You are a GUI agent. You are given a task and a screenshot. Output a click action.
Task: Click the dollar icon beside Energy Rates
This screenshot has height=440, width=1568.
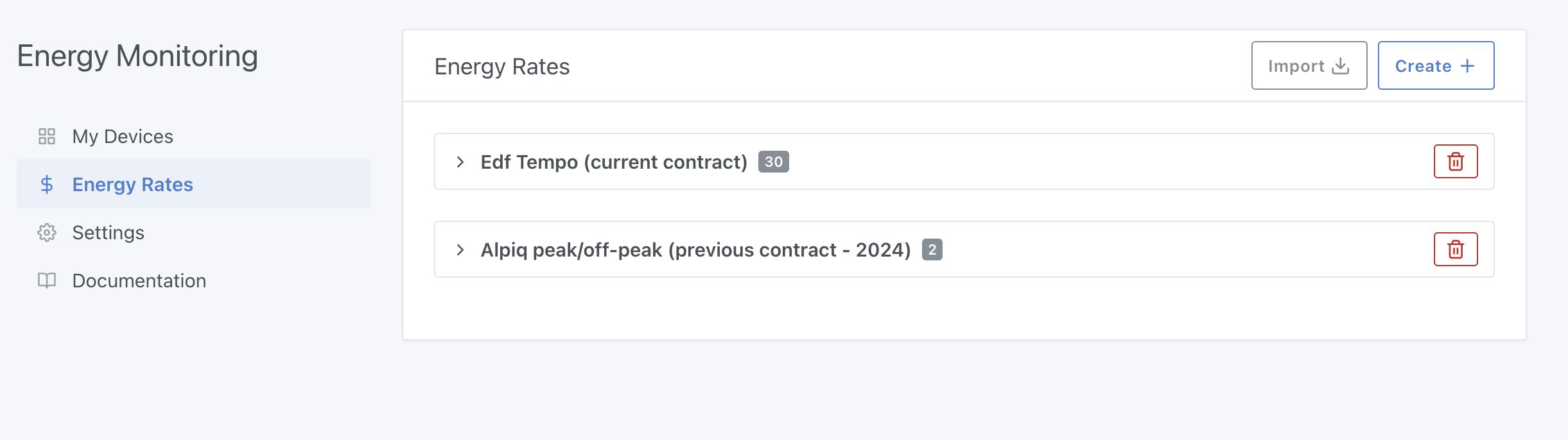46,185
